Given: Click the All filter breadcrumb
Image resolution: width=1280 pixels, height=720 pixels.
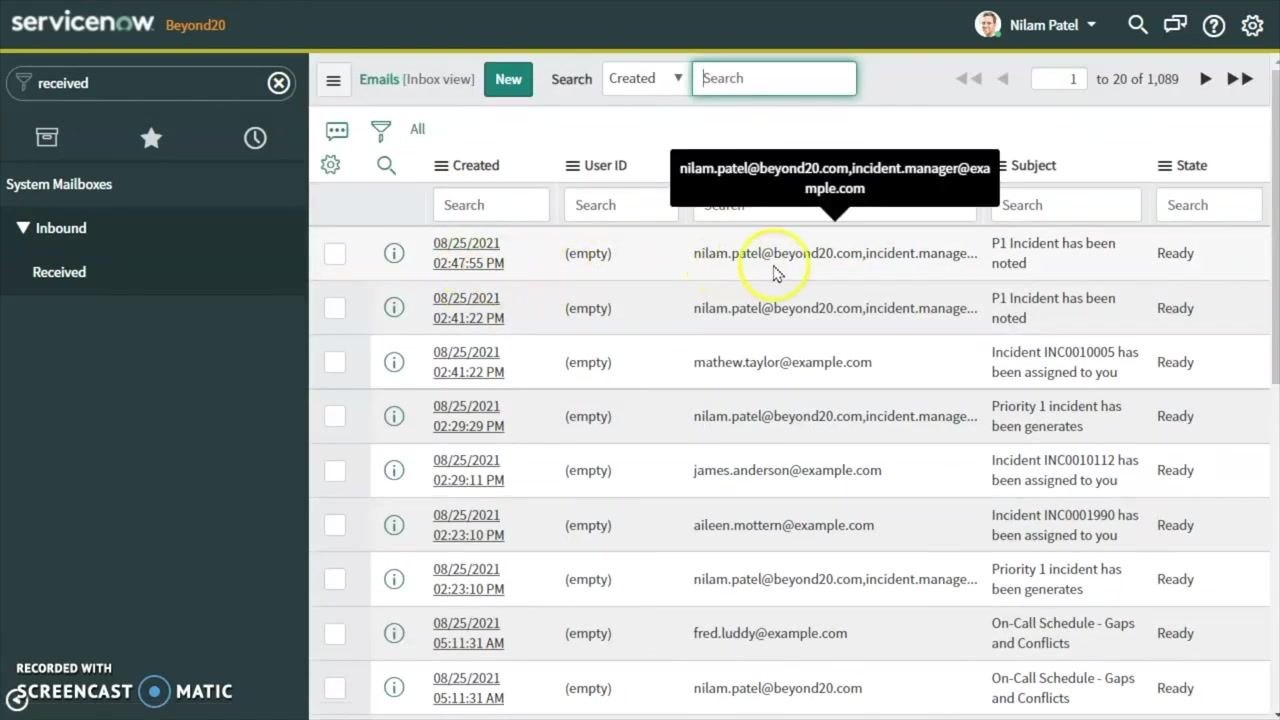Looking at the screenshot, I should point(417,129).
